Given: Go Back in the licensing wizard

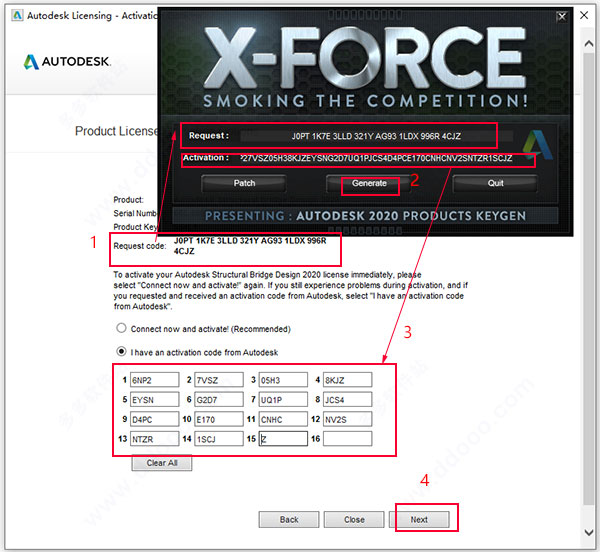Looking at the screenshot, I should (x=289, y=519).
